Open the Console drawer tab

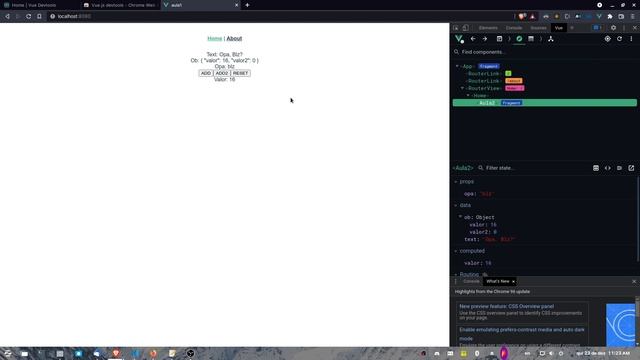471,281
